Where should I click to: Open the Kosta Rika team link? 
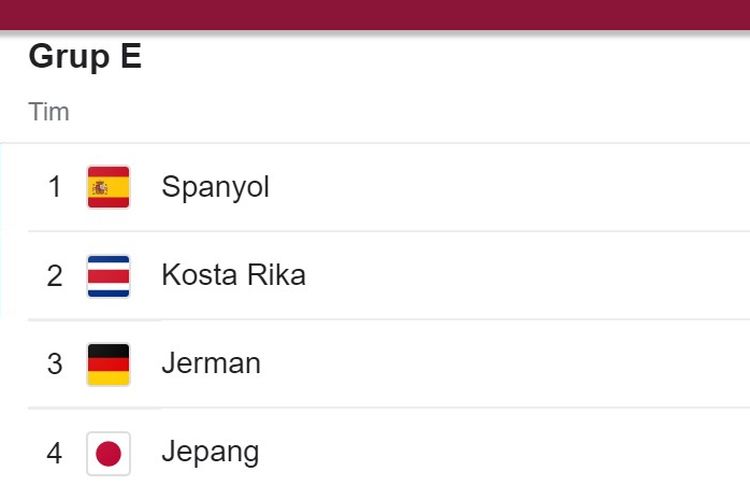click(234, 275)
